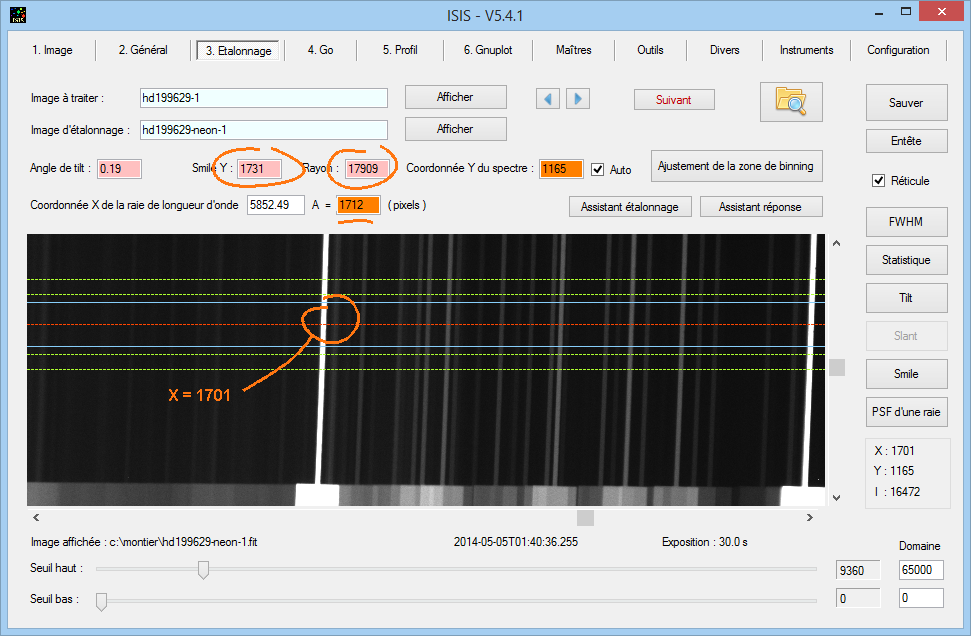971x636 pixels.
Task: Click the horizontal scrollbar right arrow
Action: pyautogui.click(x=810, y=517)
